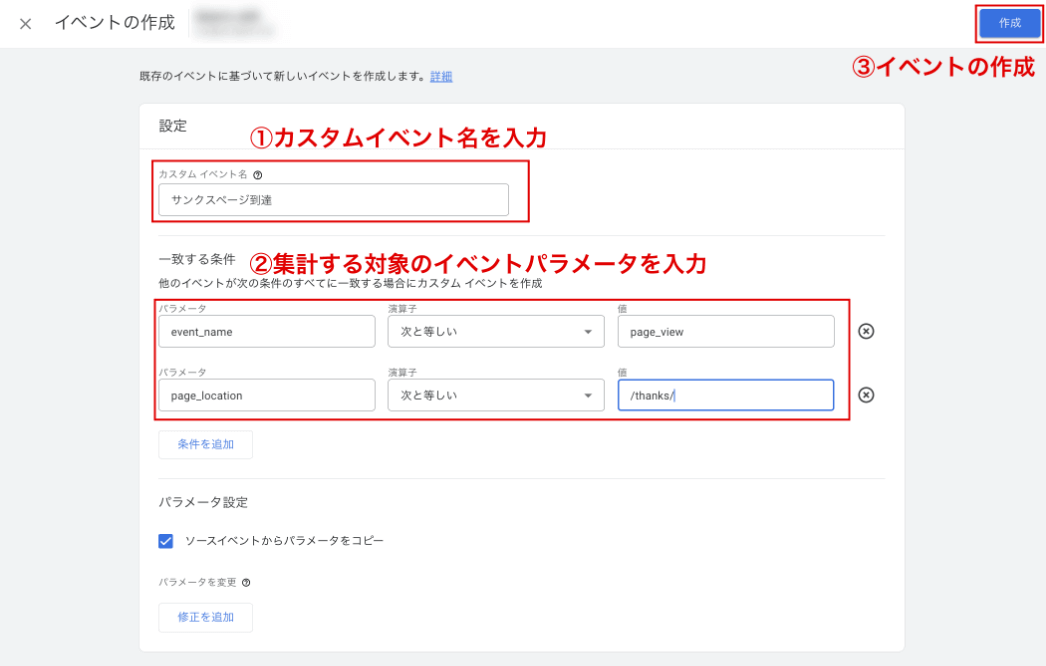Click the blue 作成 button

click(1009, 23)
